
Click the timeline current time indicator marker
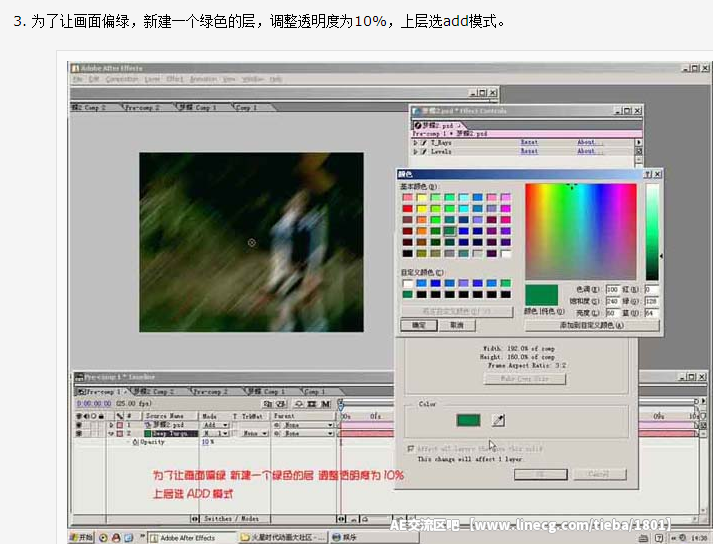340,404
